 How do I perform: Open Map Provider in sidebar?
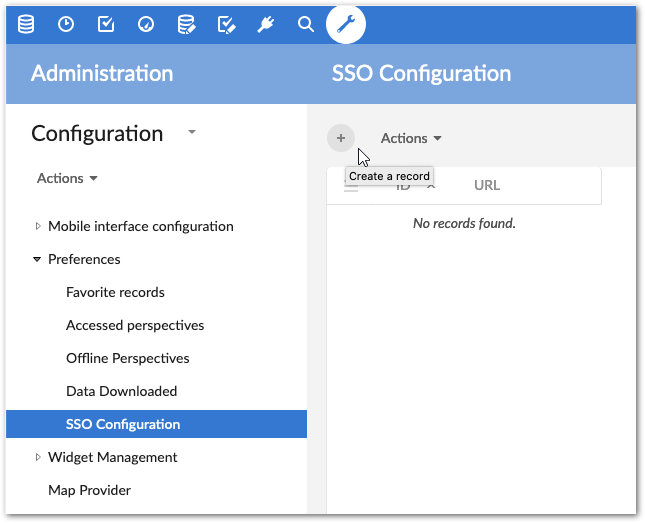(89, 490)
